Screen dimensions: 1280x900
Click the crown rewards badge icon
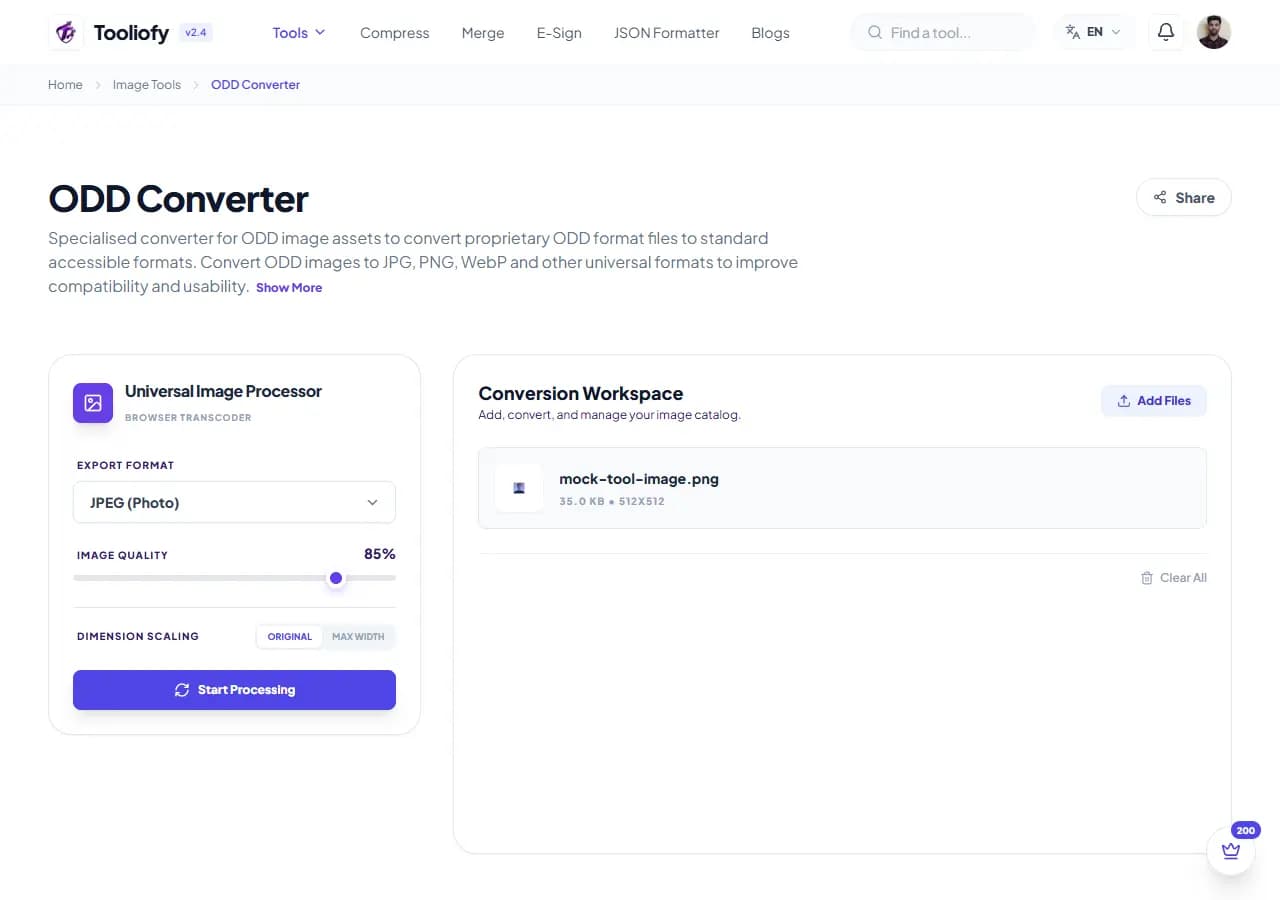pos(1231,851)
